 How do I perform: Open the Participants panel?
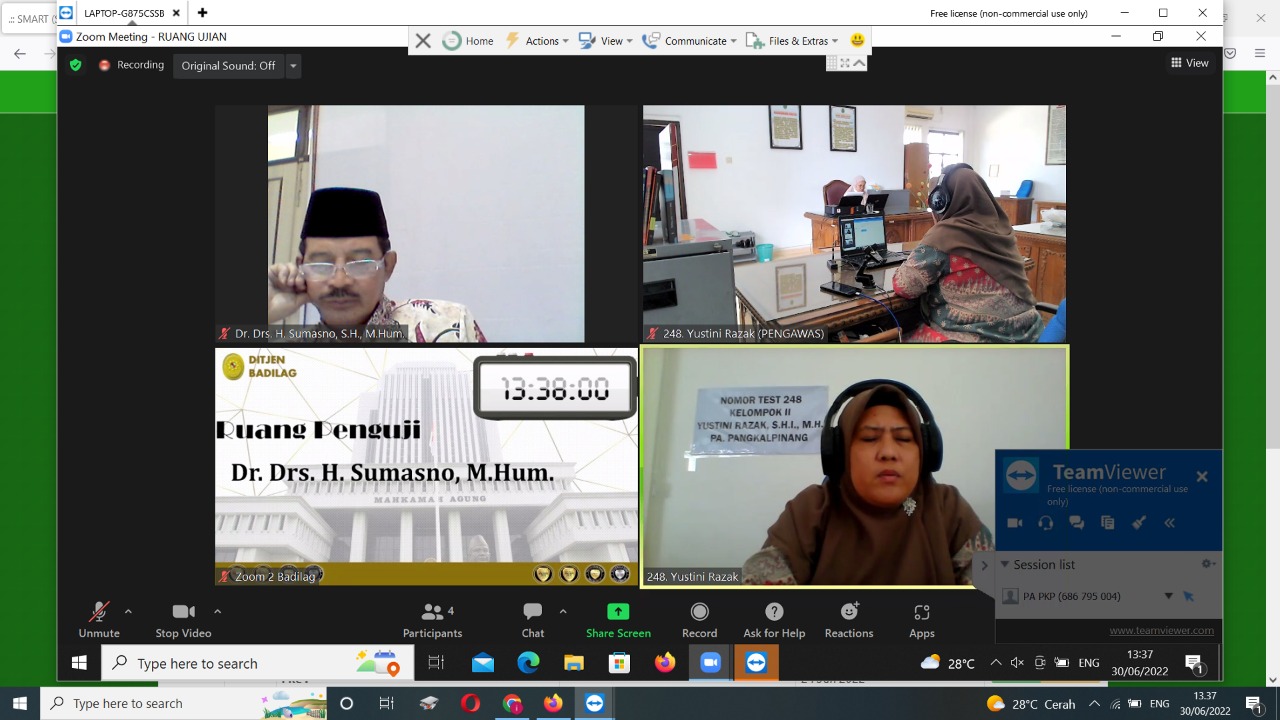432,620
